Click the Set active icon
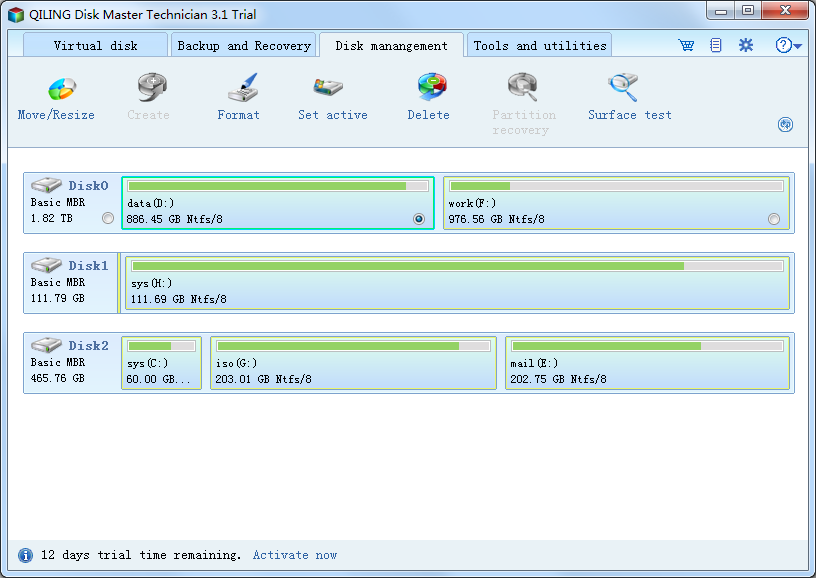Screen dimensions: 816x578 tap(328, 87)
